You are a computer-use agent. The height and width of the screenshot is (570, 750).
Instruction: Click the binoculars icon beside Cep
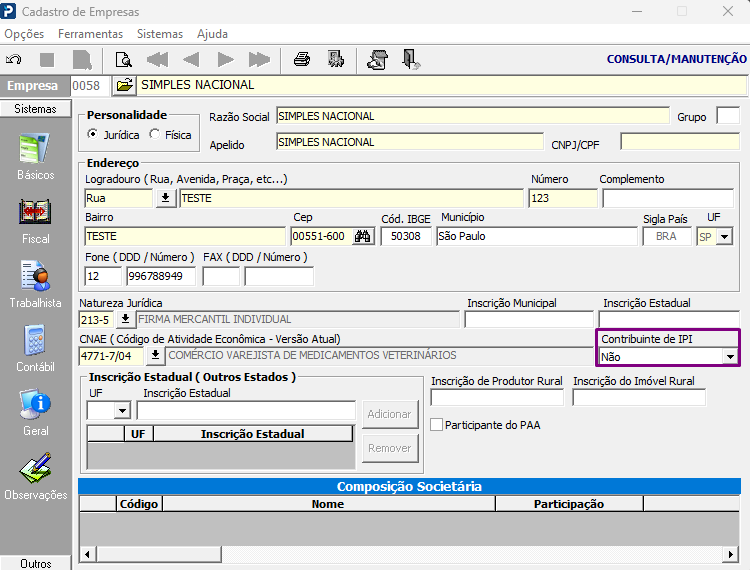coord(362,236)
